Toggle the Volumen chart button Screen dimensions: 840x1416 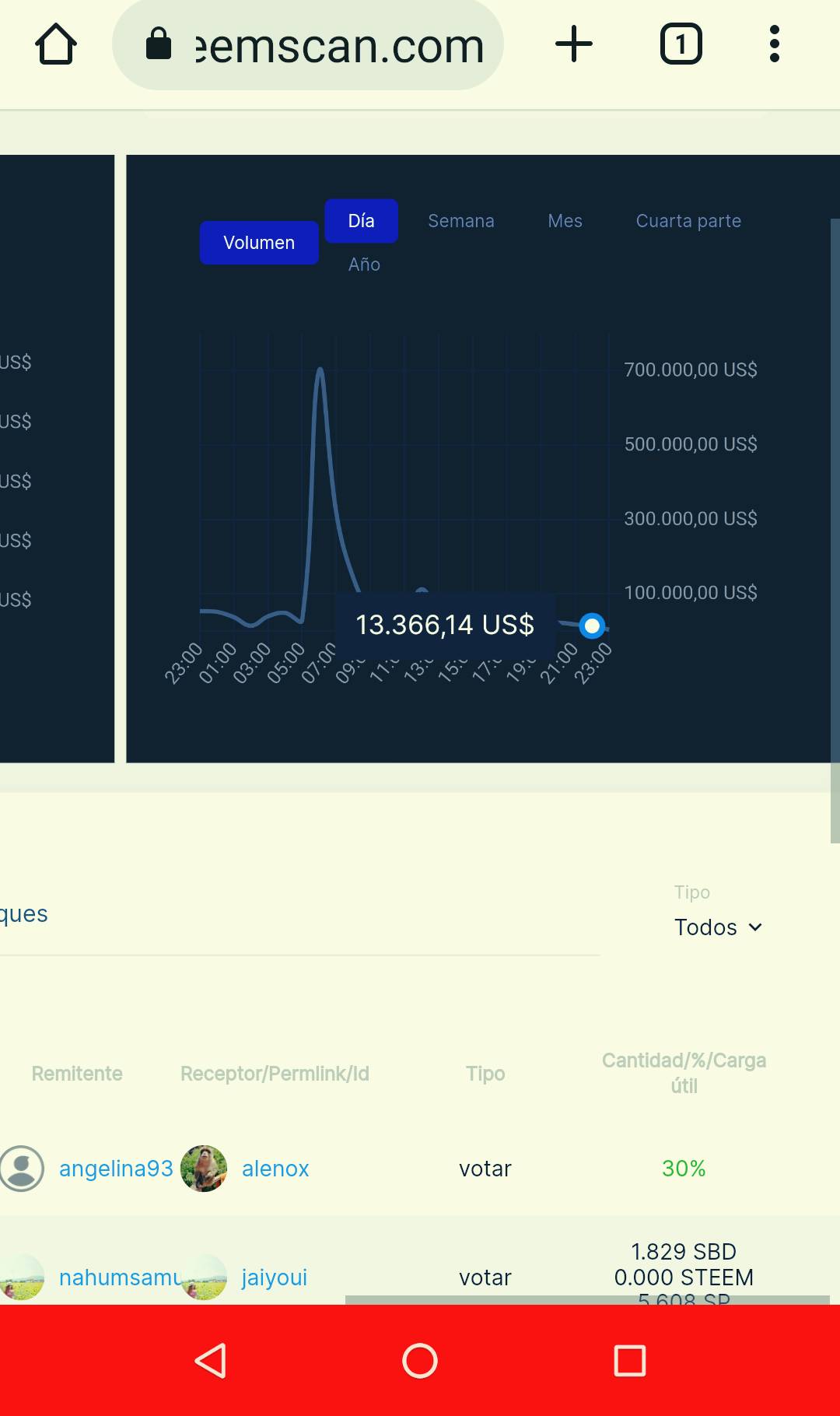[x=259, y=243]
